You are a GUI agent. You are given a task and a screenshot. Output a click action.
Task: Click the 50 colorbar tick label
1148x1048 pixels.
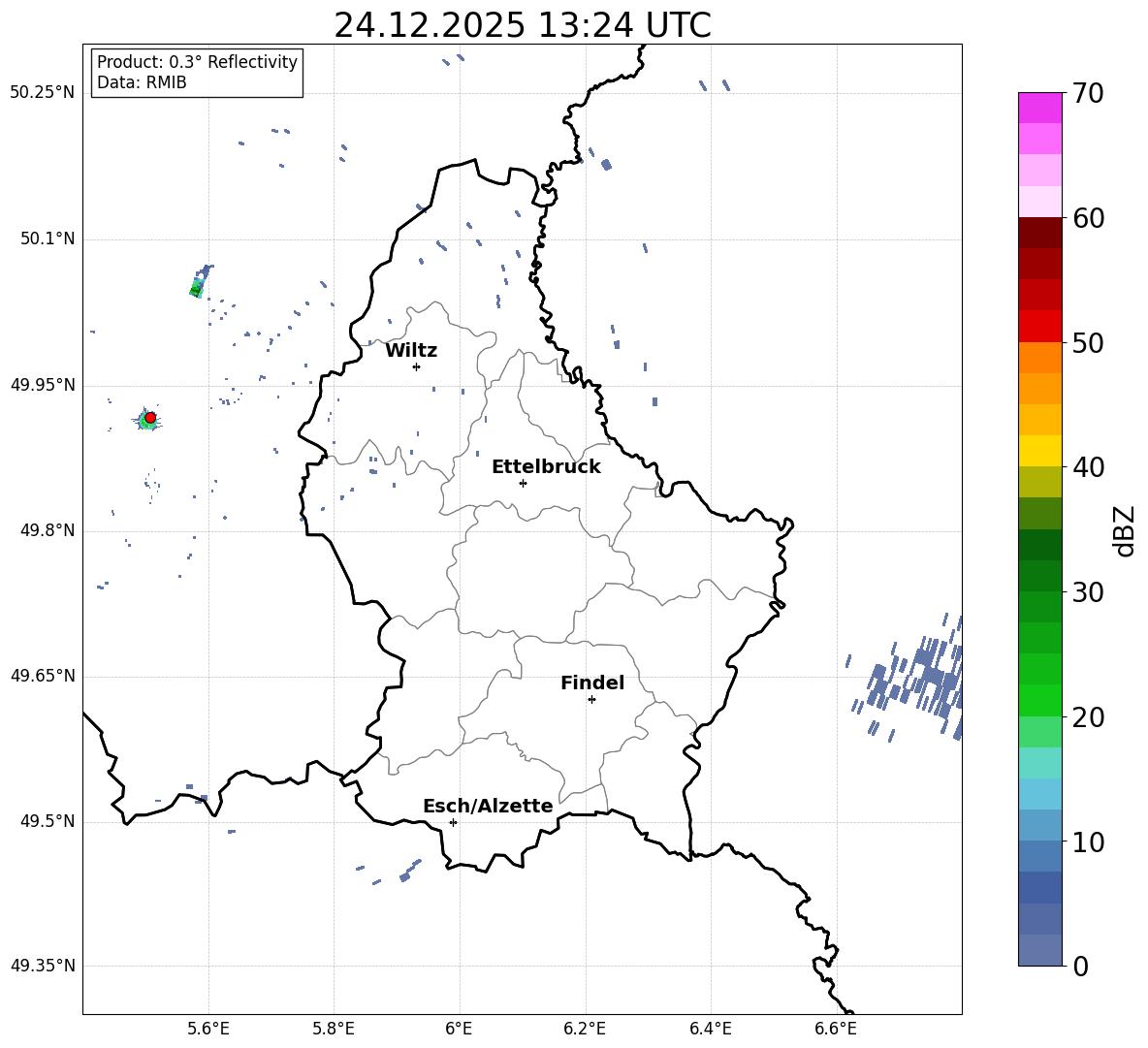pyautogui.click(x=1088, y=342)
